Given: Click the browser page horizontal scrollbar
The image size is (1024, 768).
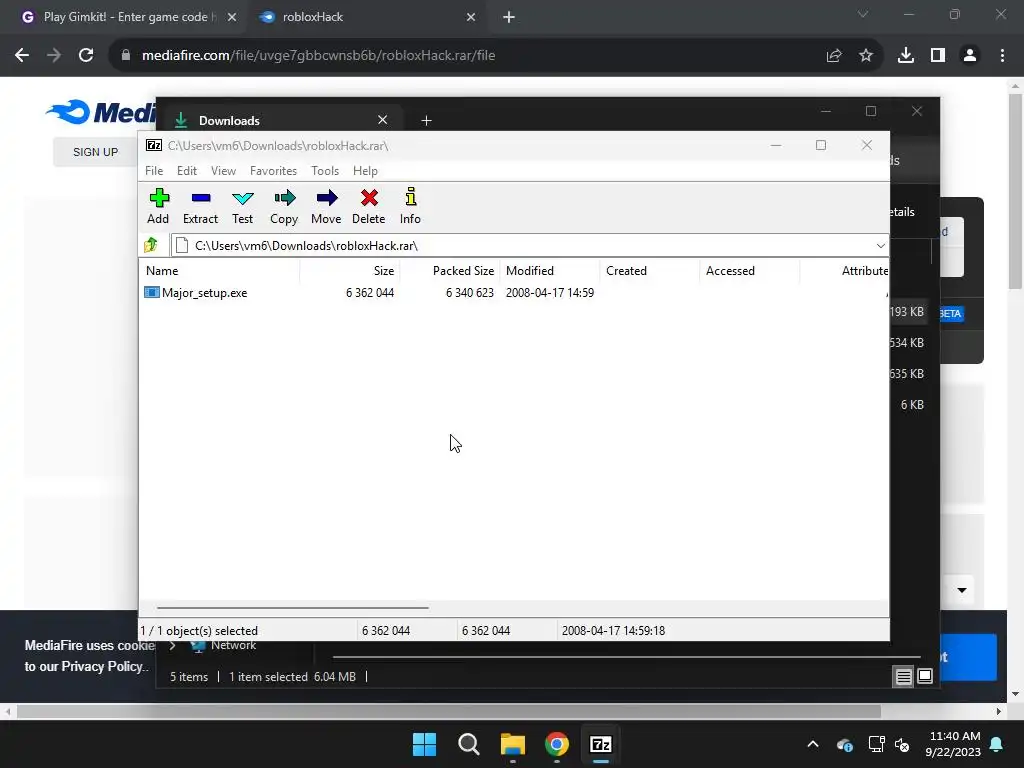Looking at the screenshot, I should (x=449, y=711).
